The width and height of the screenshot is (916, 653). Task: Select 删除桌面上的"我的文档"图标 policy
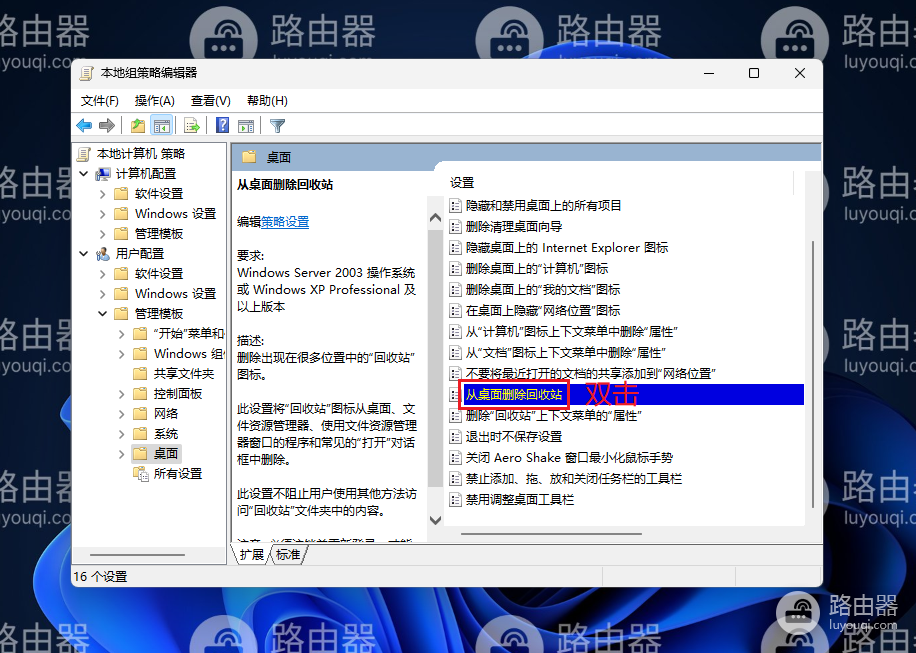[x=543, y=290]
